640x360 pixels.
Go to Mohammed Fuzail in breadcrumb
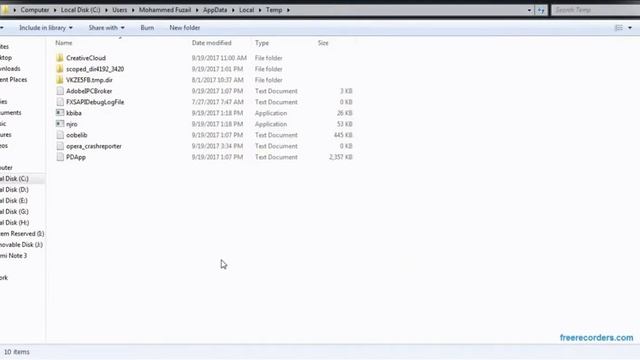pyautogui.click(x=165, y=10)
